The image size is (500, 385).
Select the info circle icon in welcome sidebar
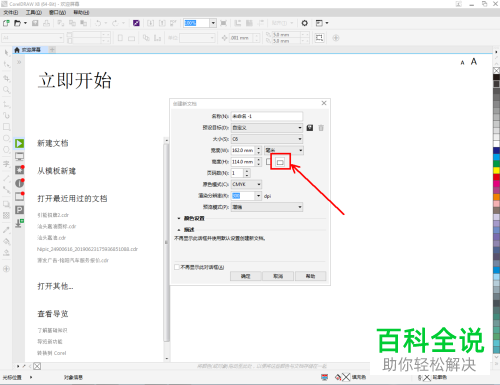click(19, 183)
